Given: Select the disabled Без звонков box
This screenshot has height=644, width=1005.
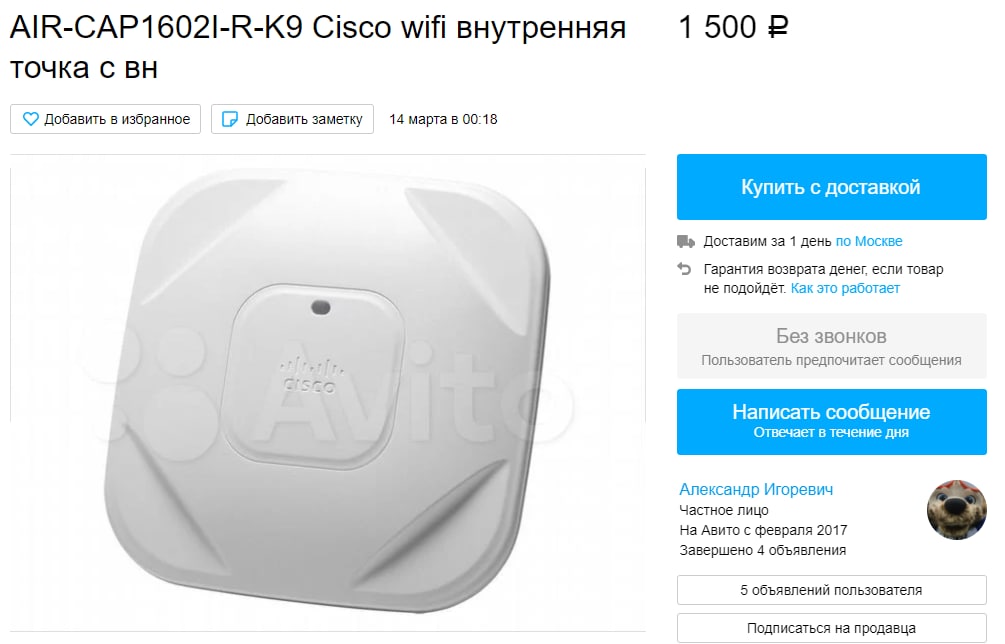Looking at the screenshot, I should tap(831, 346).
